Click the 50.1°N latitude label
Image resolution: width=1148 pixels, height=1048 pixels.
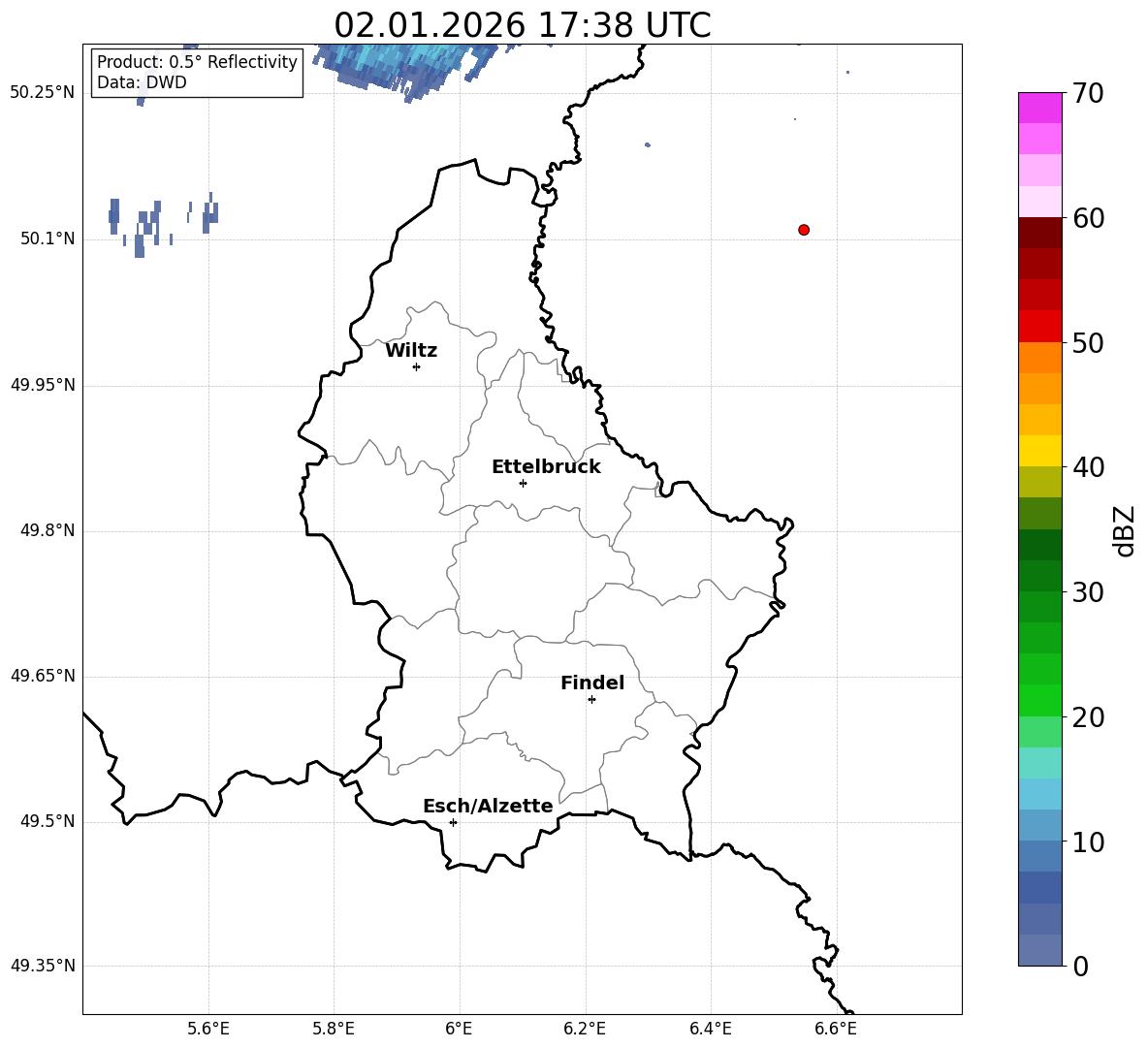pos(48,238)
